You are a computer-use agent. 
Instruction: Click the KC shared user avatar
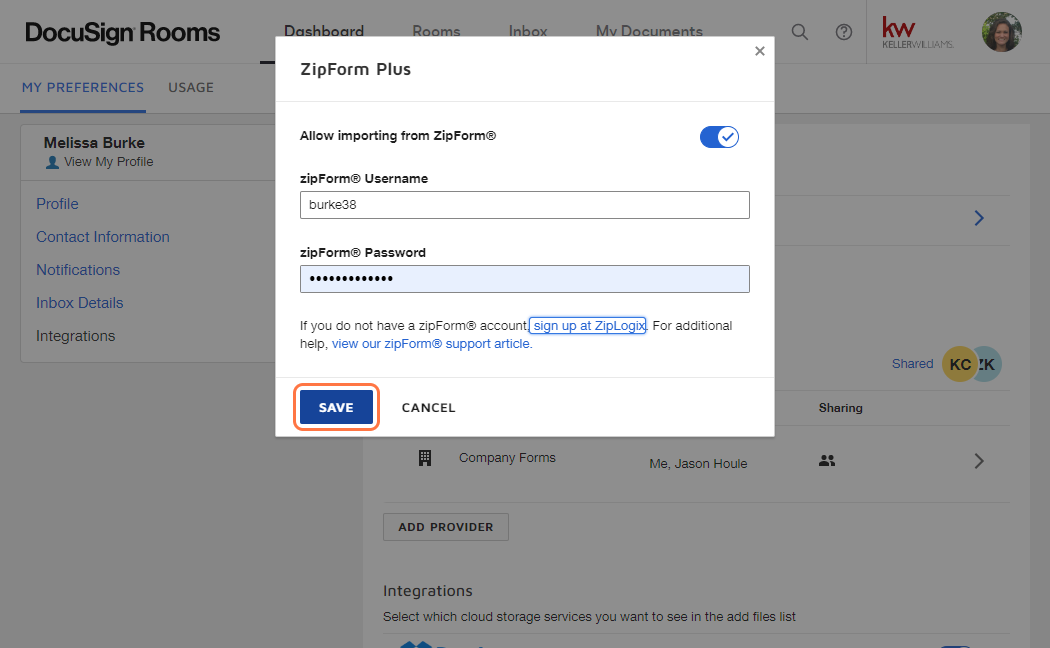pos(959,364)
